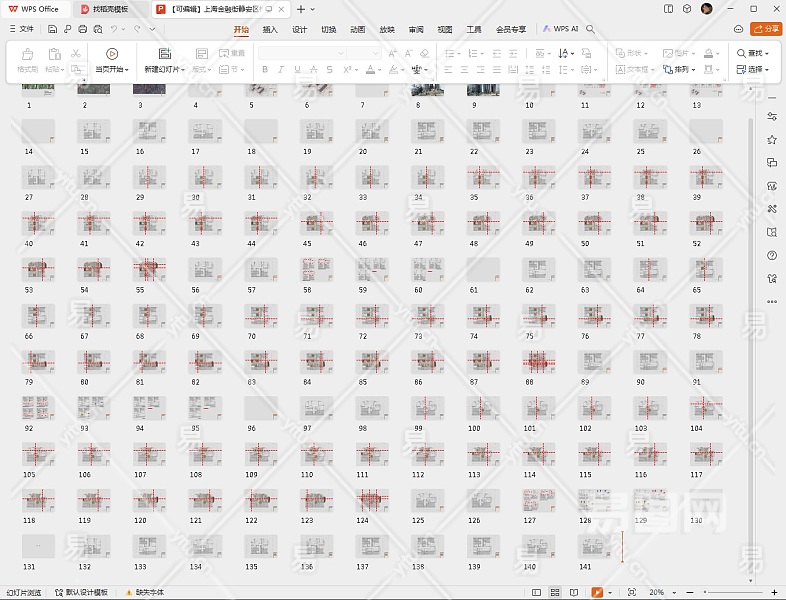Click the undo arrow icon
The width and height of the screenshot is (786, 600).
pyautogui.click(x=115, y=29)
